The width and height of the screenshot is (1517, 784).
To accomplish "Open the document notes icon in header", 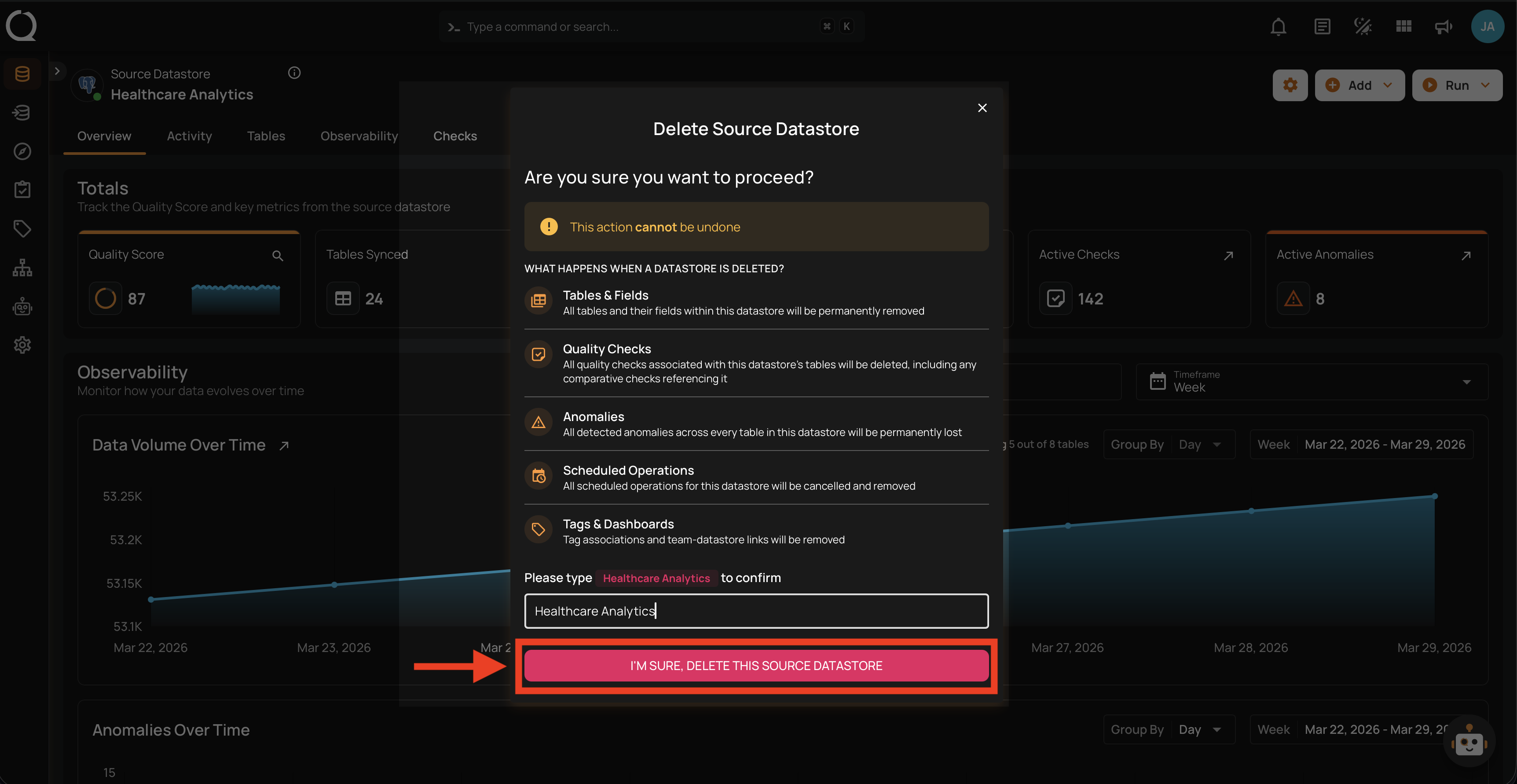I will coord(1322,26).
